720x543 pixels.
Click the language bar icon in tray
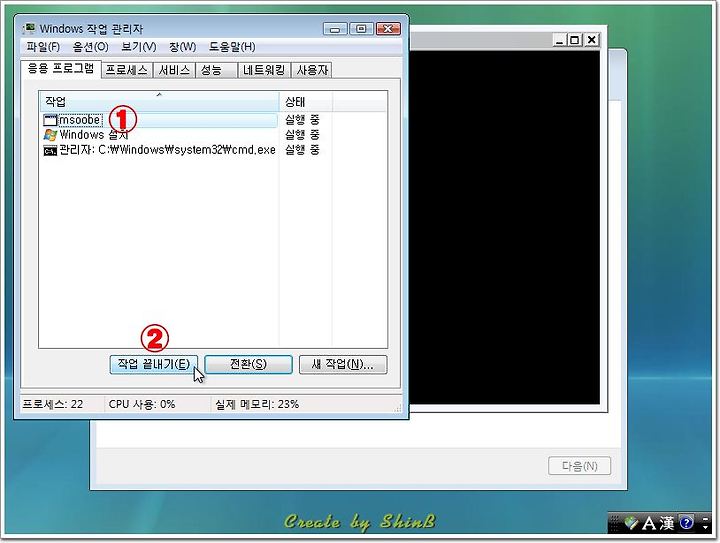click(x=631, y=523)
